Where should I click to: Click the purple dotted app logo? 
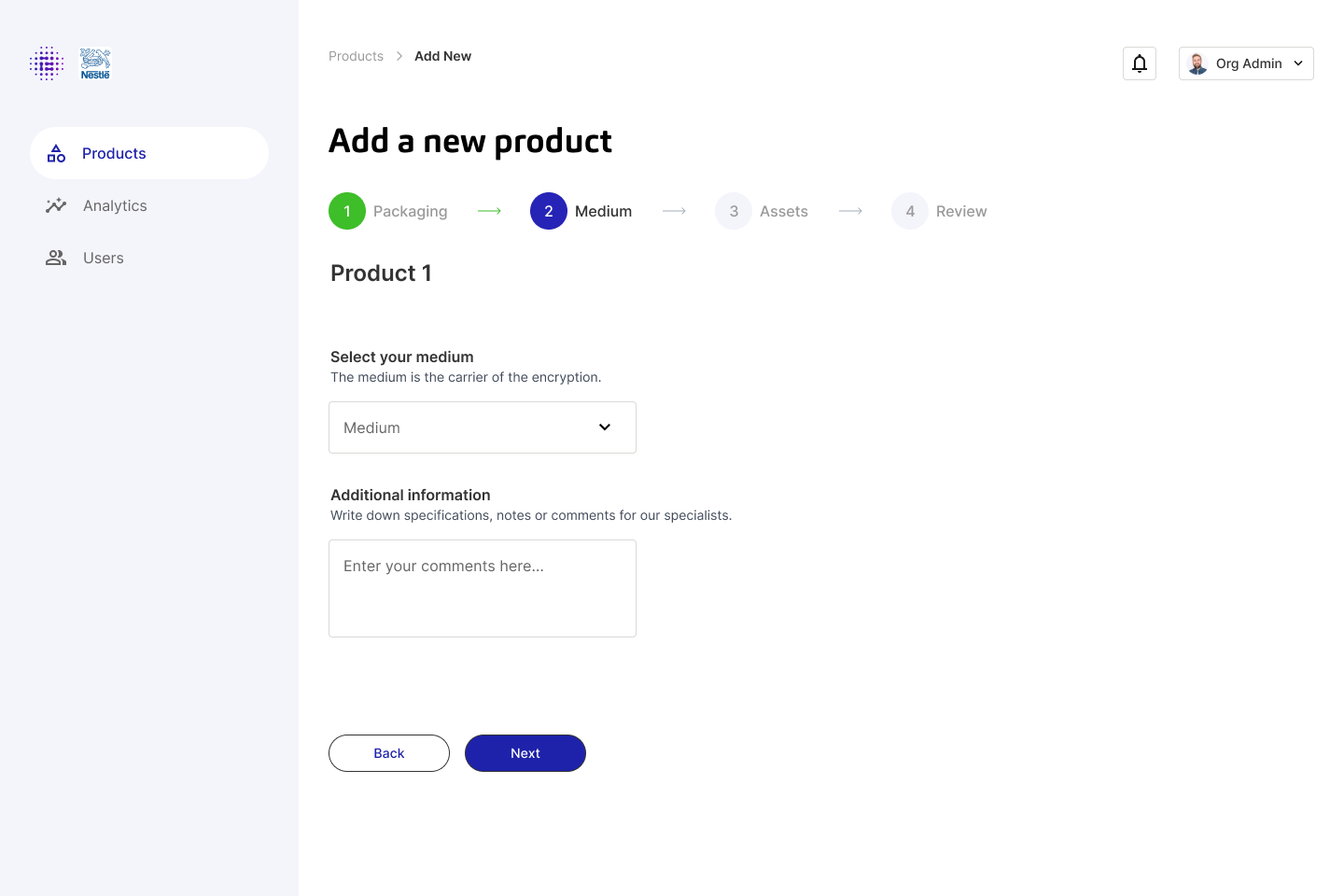coord(47,63)
